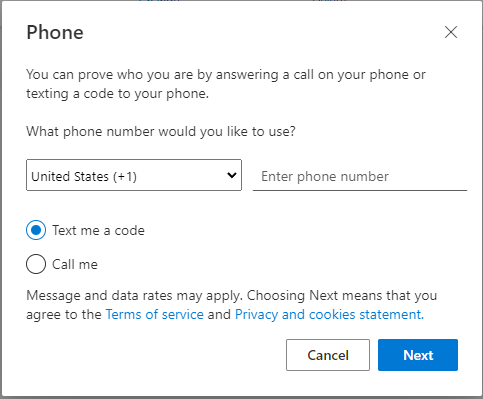This screenshot has width=483, height=399.
Task: Select the Text me a code radio button
Action: click(x=36, y=230)
